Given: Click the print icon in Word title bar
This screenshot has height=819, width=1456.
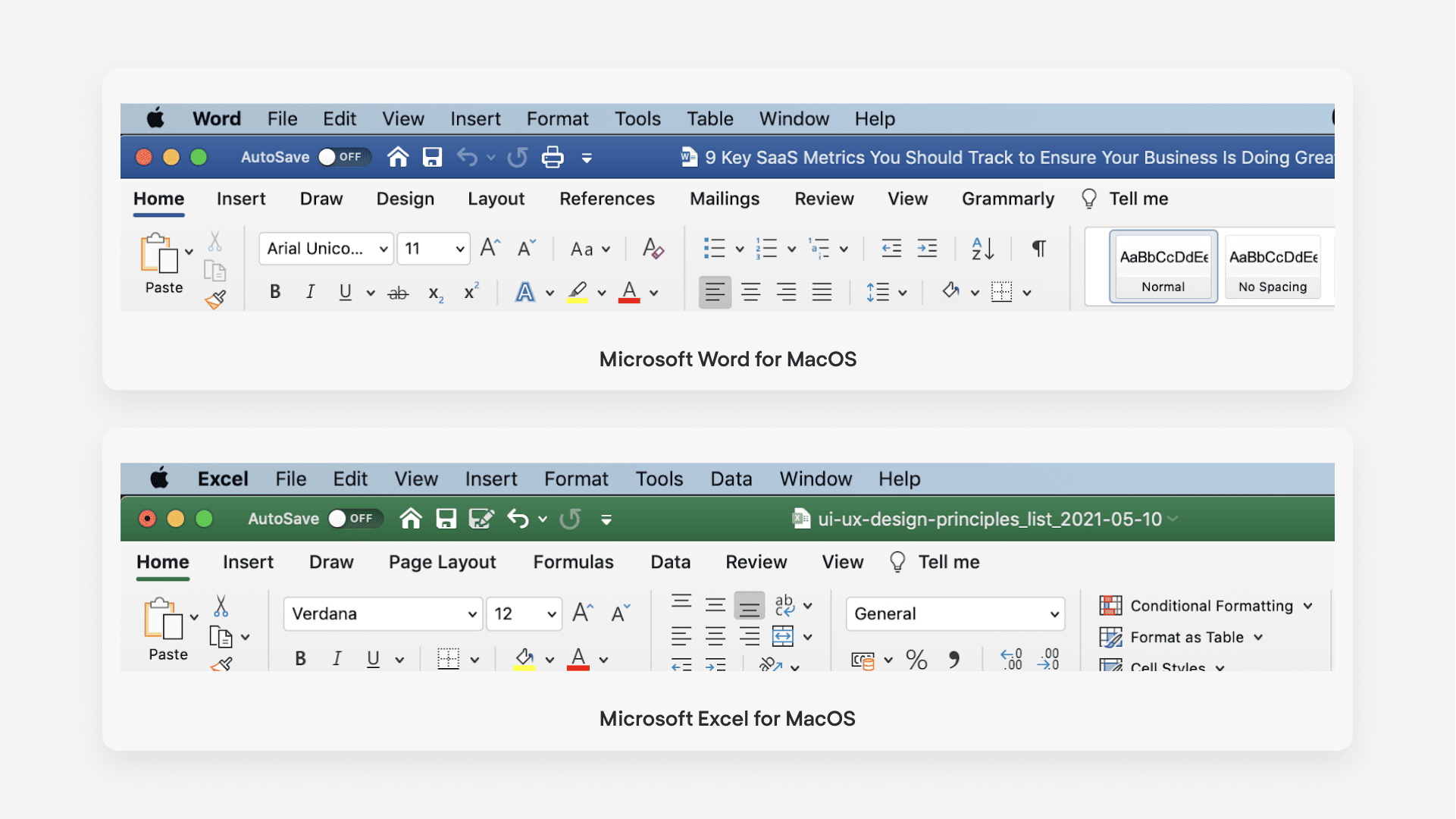Looking at the screenshot, I should point(553,157).
